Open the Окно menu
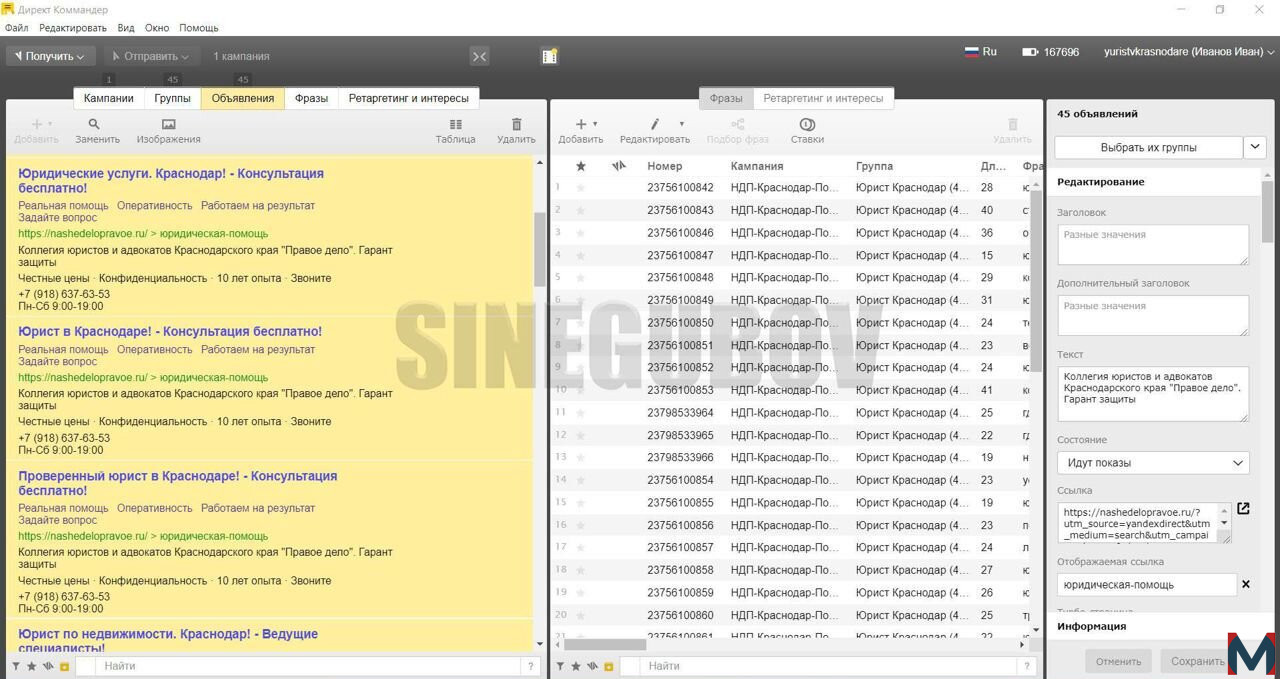 [157, 28]
